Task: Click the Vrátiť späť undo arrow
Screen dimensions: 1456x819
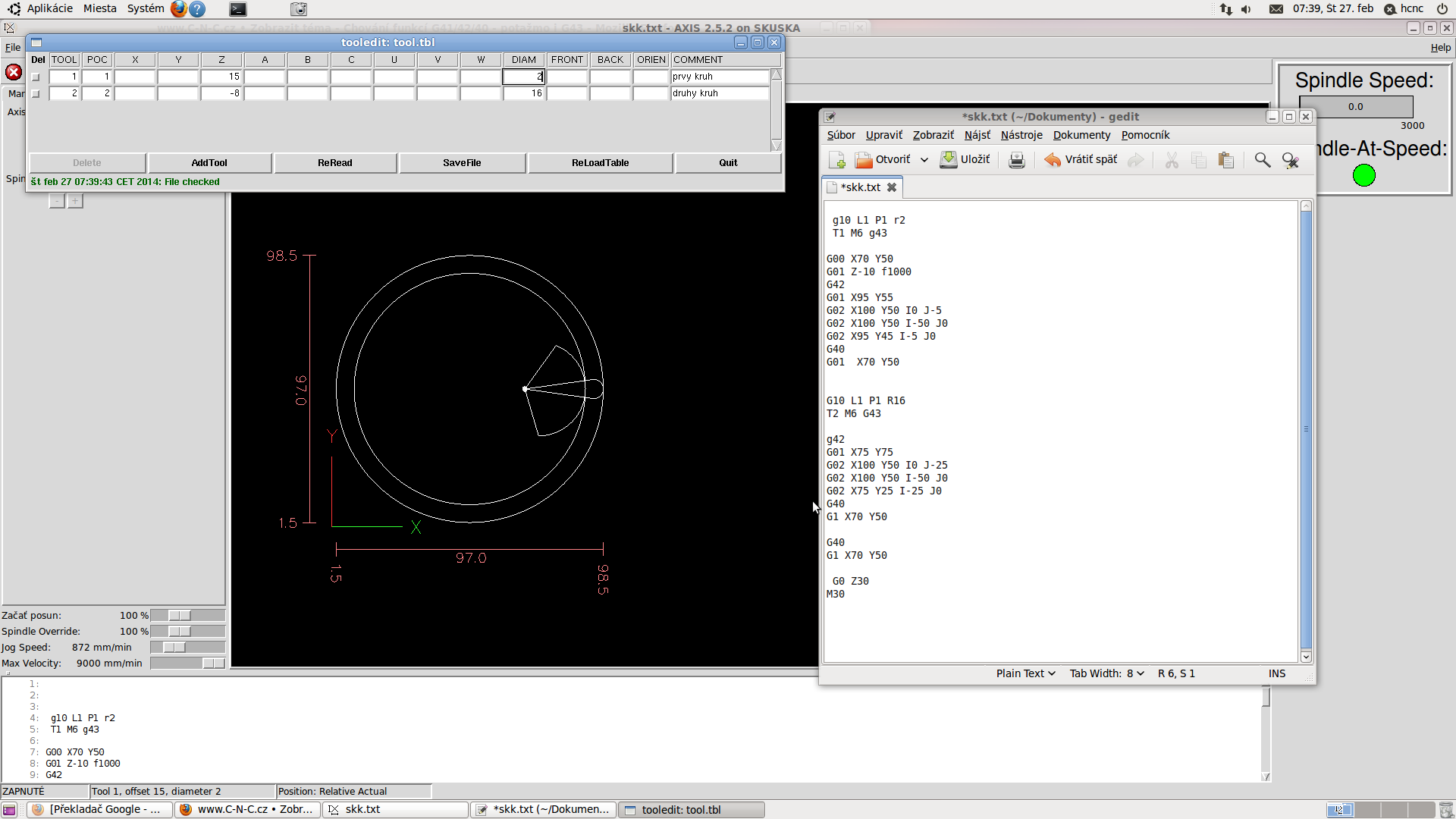Action: [x=1053, y=160]
